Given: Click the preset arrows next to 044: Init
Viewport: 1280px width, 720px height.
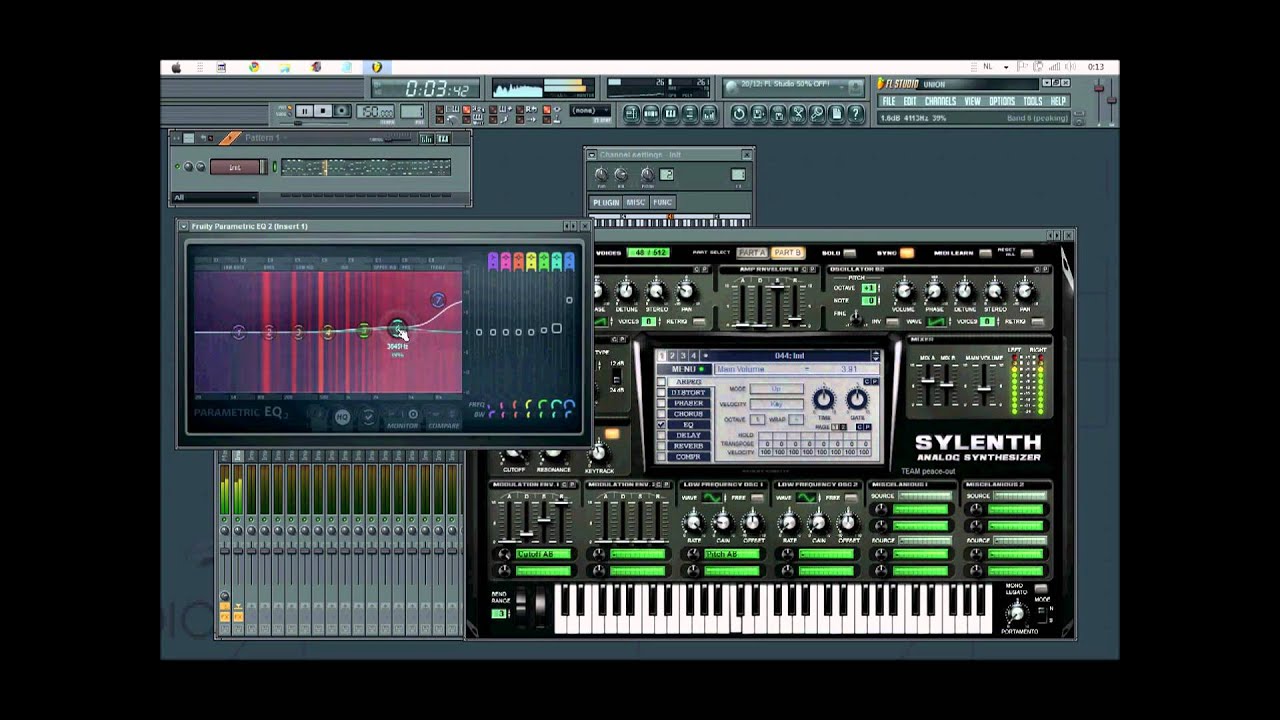Looking at the screenshot, I should [876, 355].
